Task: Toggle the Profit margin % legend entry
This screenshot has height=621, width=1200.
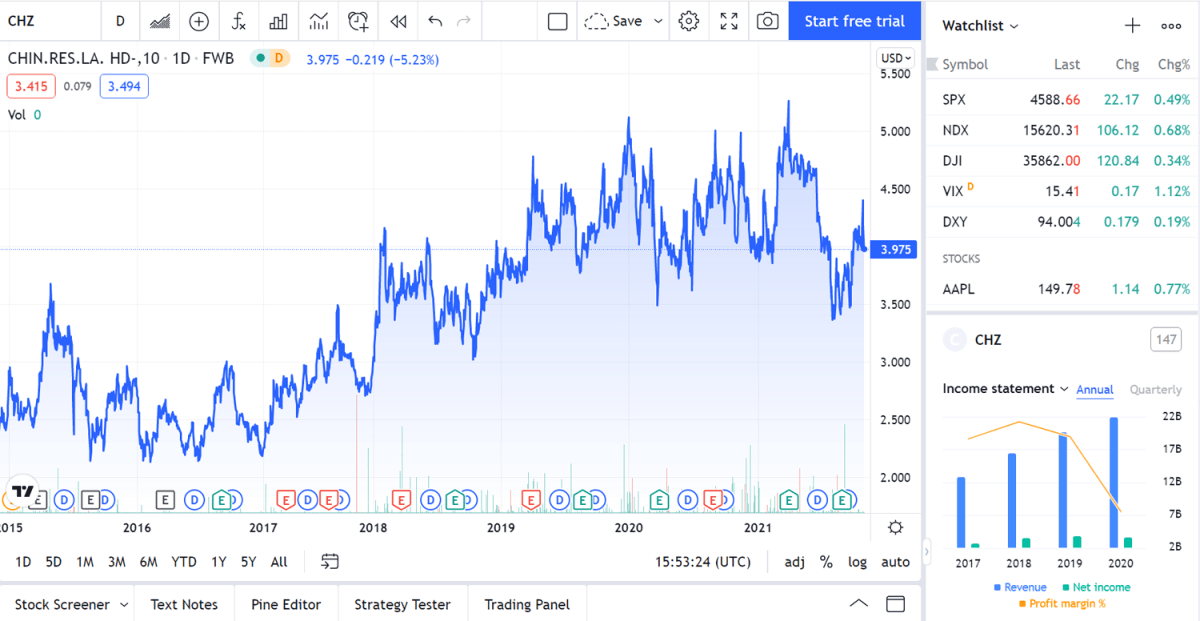Action: point(1062,603)
